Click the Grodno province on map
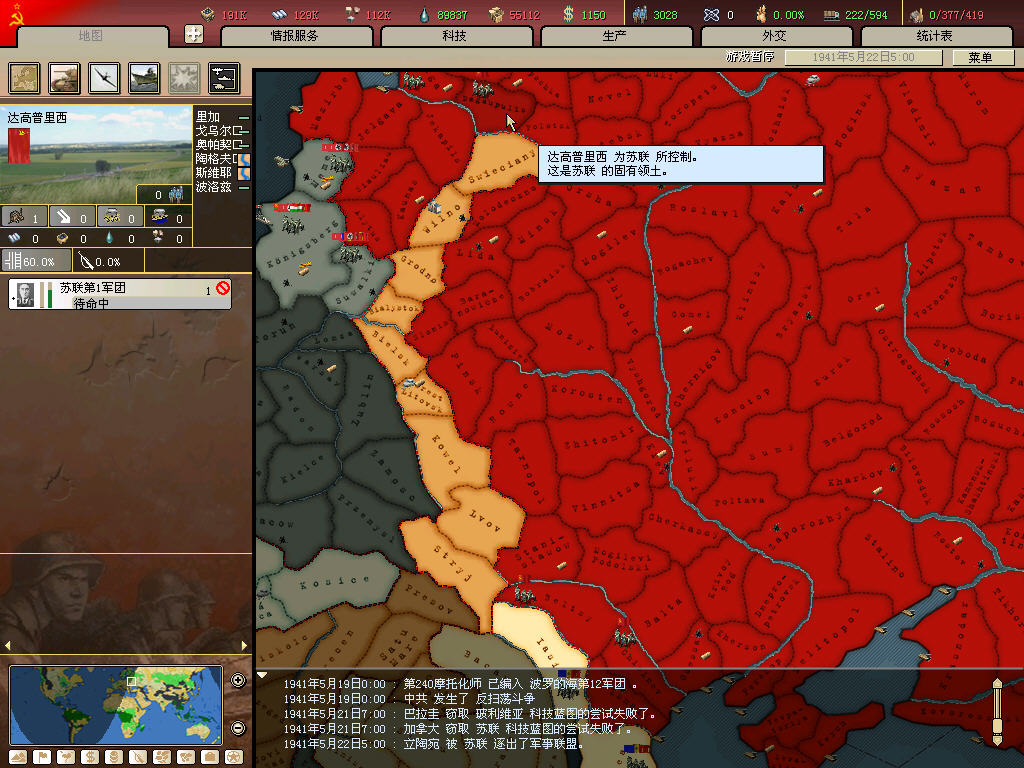This screenshot has width=1024, height=768. (418, 269)
